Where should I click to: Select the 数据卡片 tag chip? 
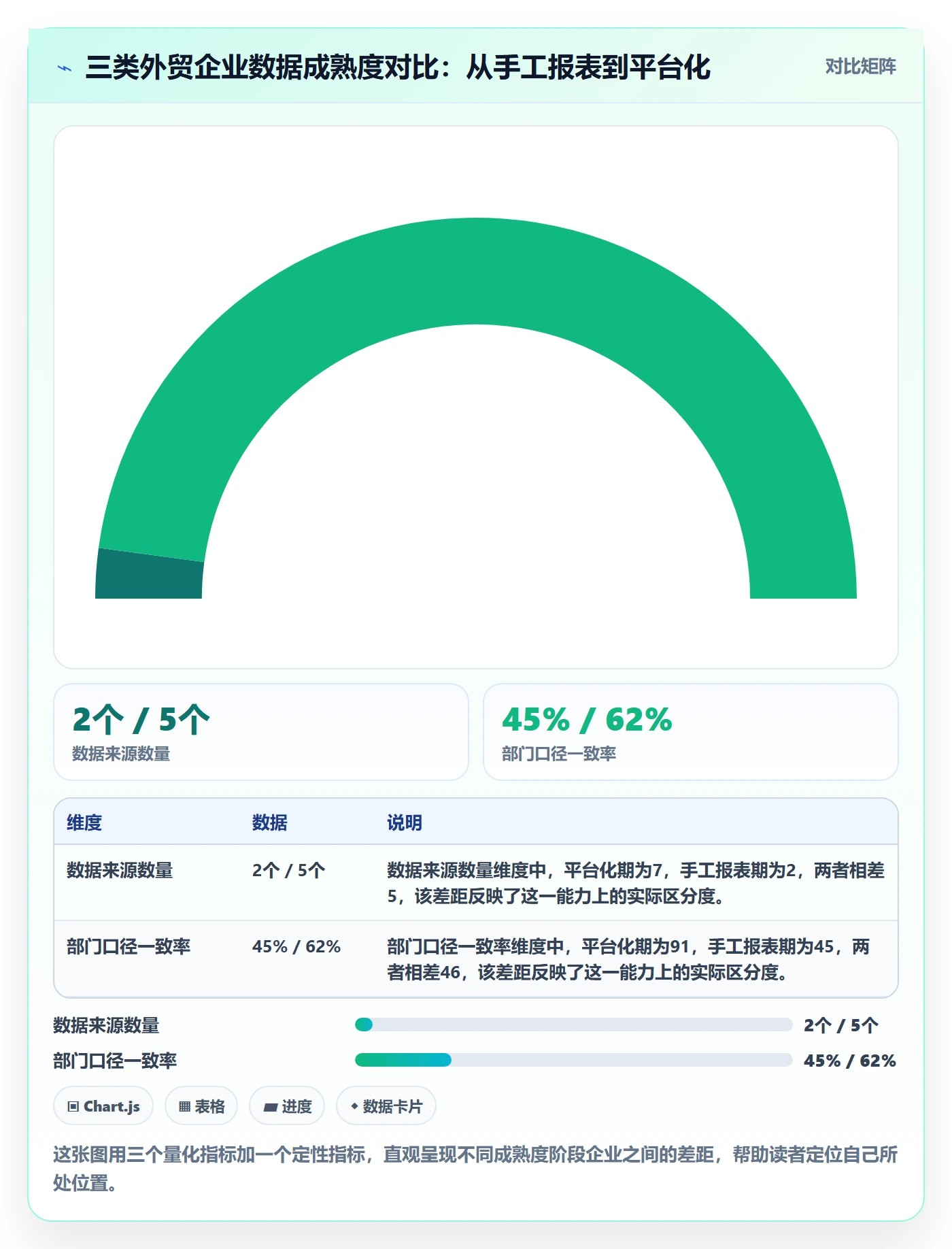pyautogui.click(x=386, y=1106)
